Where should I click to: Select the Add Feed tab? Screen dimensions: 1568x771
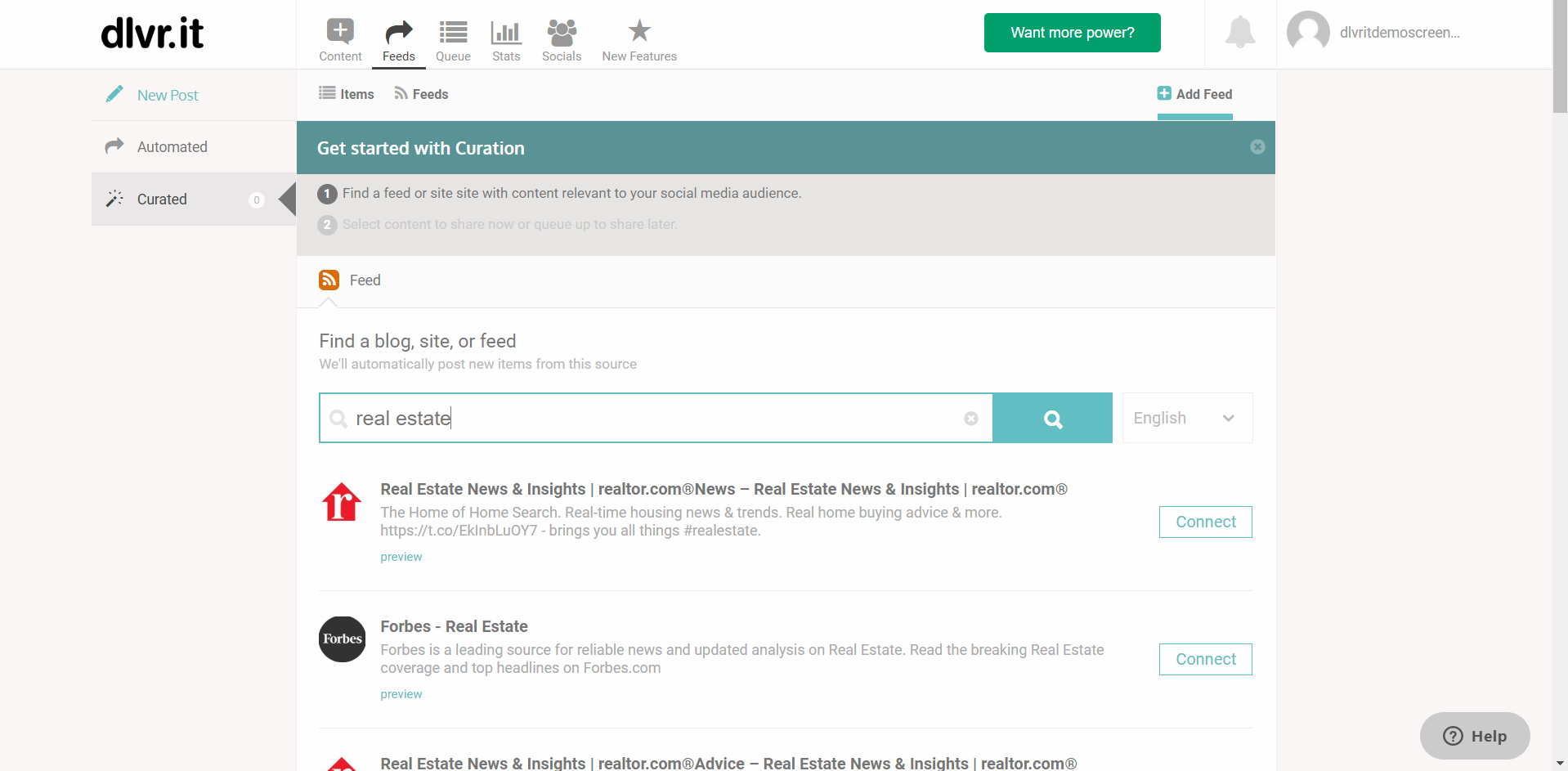1194,94
